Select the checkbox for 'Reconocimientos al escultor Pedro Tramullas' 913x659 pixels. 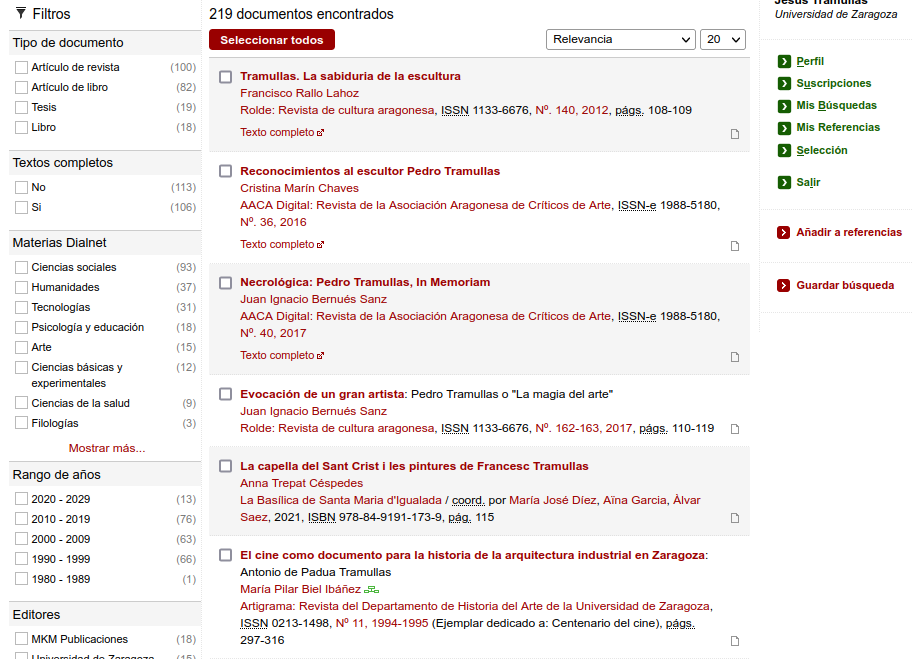225,171
